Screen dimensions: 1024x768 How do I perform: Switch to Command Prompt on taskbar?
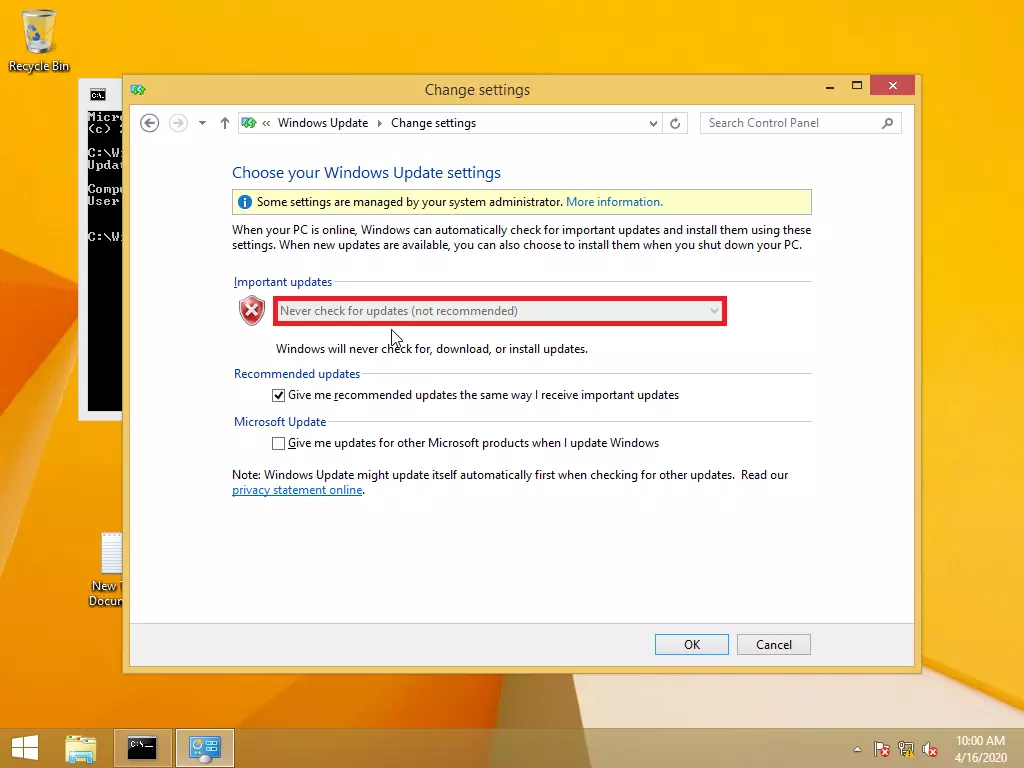(142, 748)
